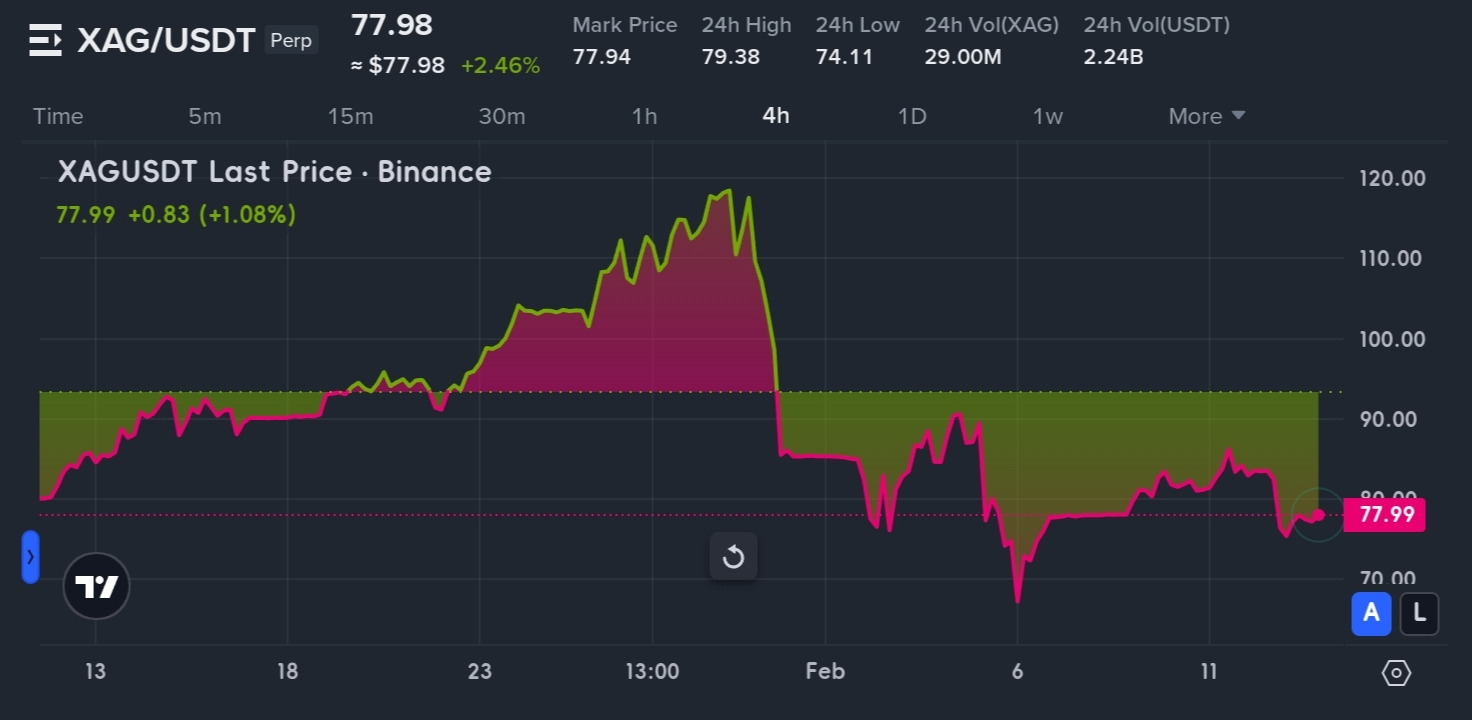This screenshot has height=720, width=1472.
Task: Select the 5m interval
Action: click(x=204, y=116)
